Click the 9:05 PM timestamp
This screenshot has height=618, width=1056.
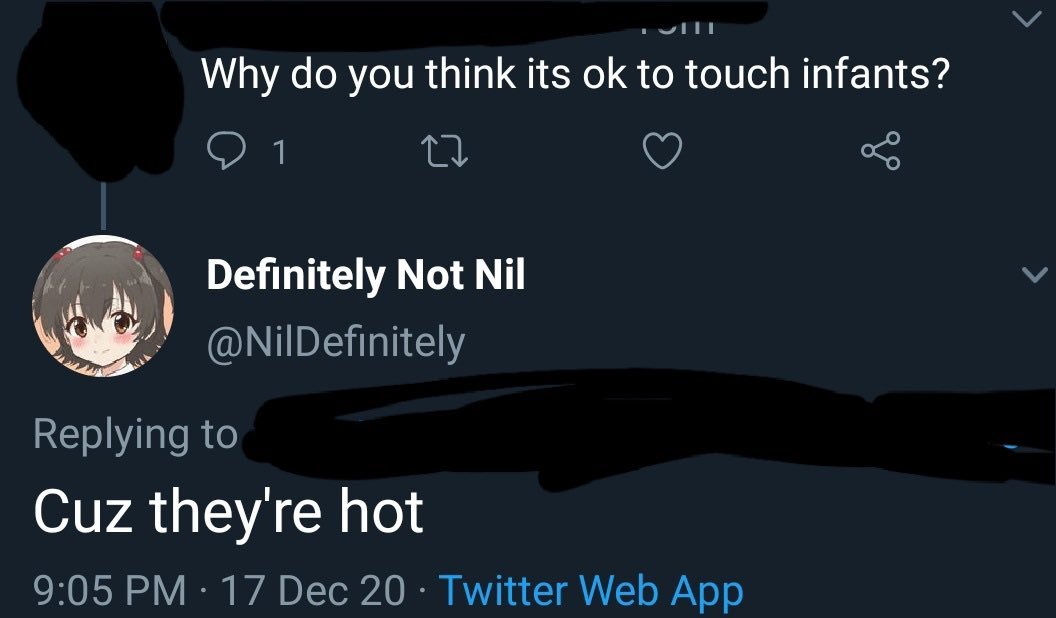tap(110, 589)
